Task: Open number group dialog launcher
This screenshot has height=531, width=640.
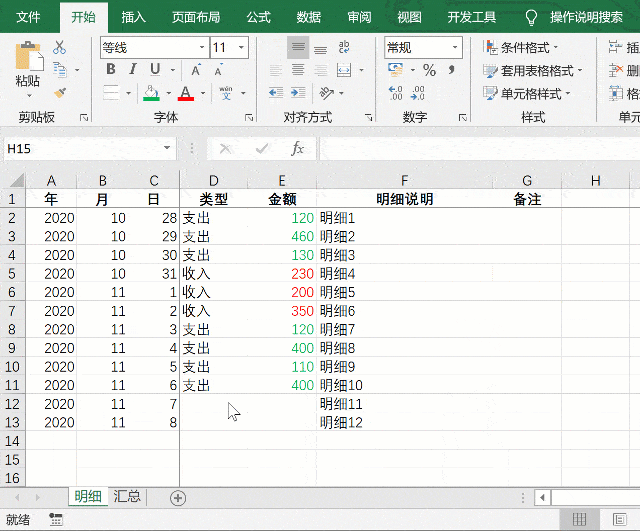Action: pos(463,118)
